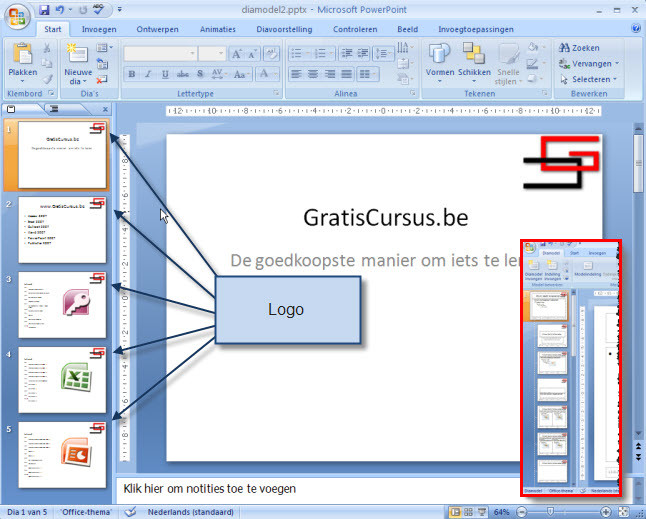The height and width of the screenshot is (519, 646).
Task: Toggle underline formatting
Action: pos(165,75)
